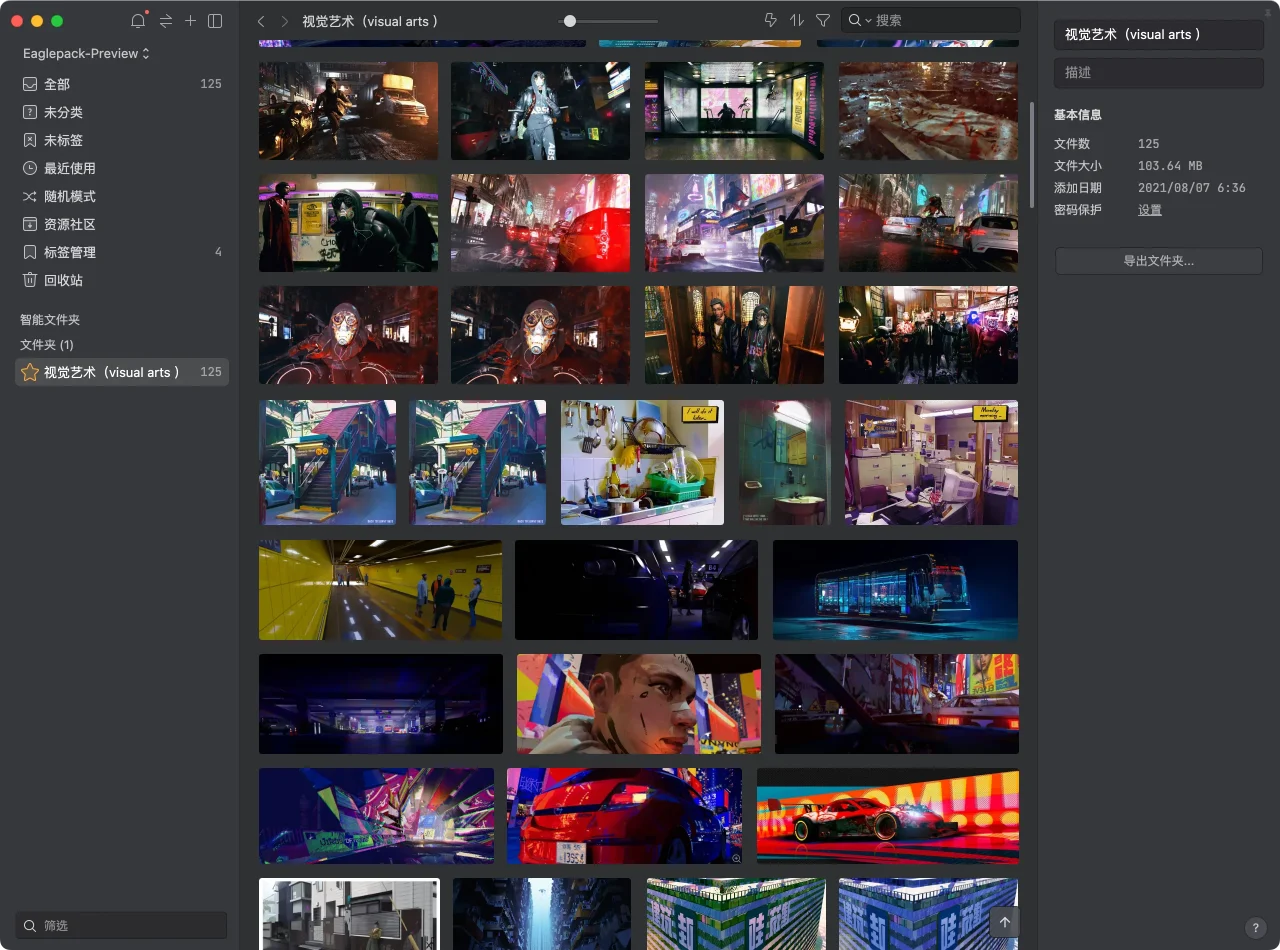Select the glowing blue bus thumbnail
Viewport: 1280px width, 950px height.
pyautogui.click(x=895, y=590)
